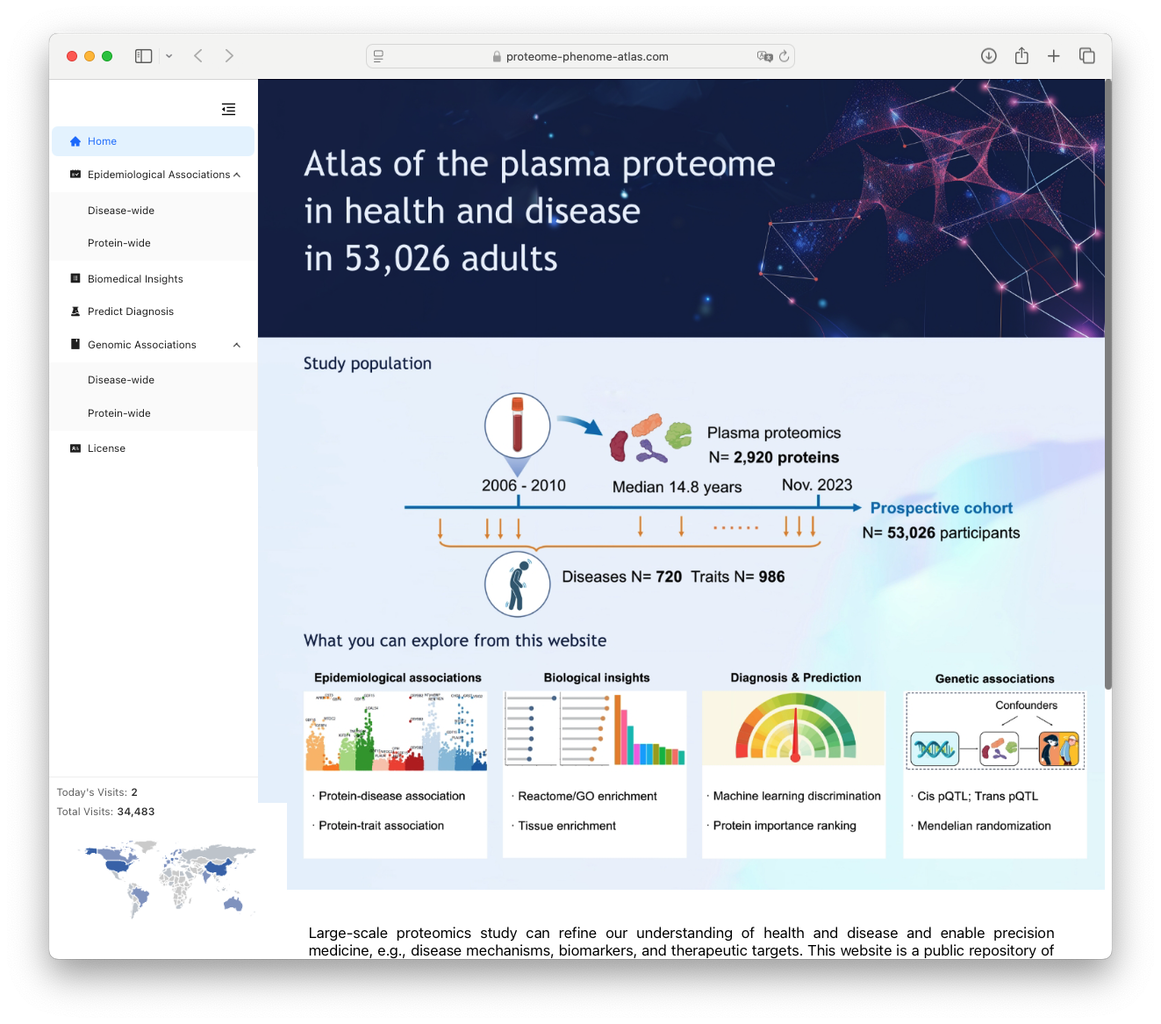Image resolution: width=1161 pixels, height=1024 pixels.
Task: Open the Predict Diagnosis page
Action: click(x=130, y=311)
